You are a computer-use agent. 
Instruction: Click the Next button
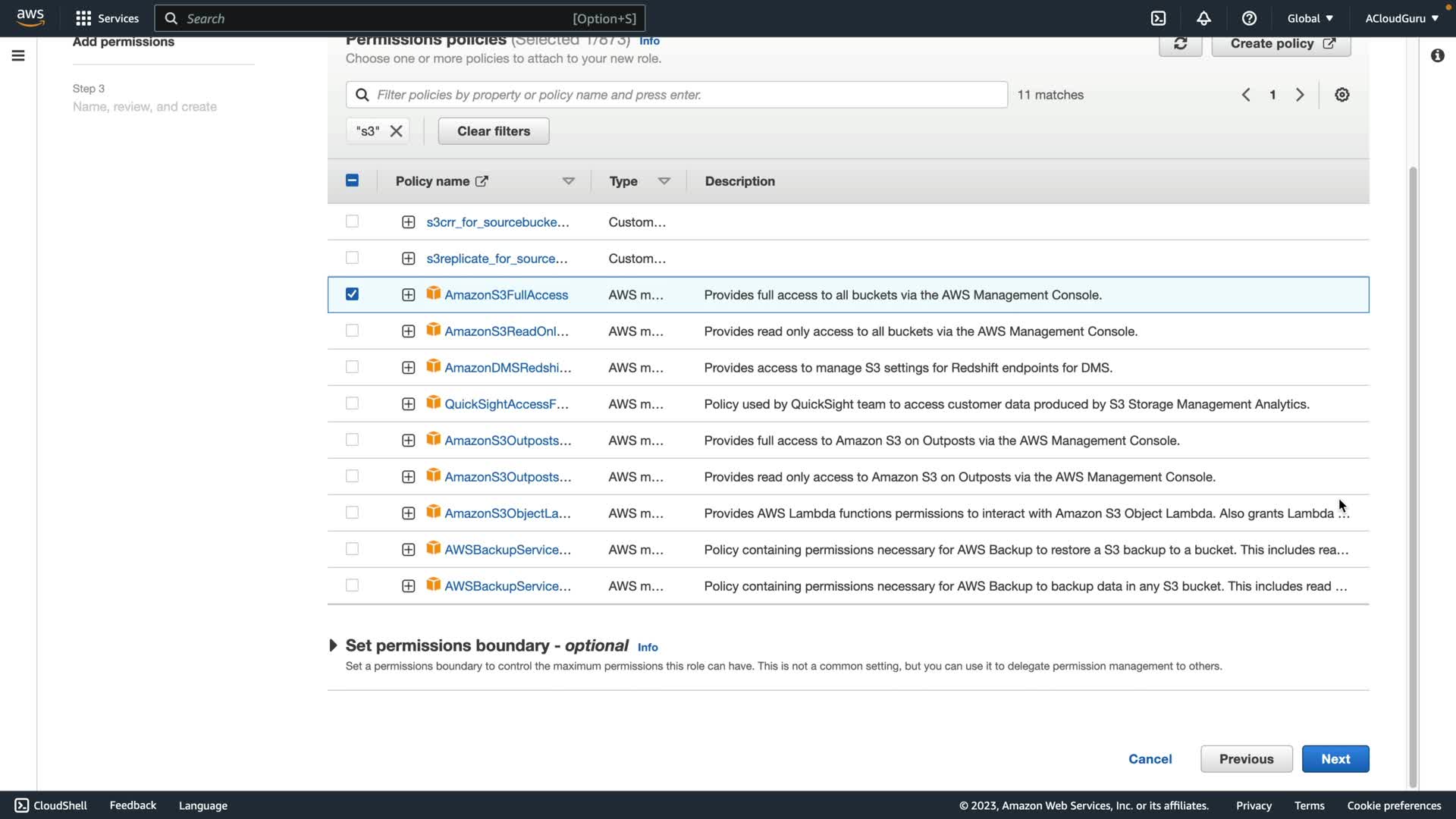point(1335,758)
